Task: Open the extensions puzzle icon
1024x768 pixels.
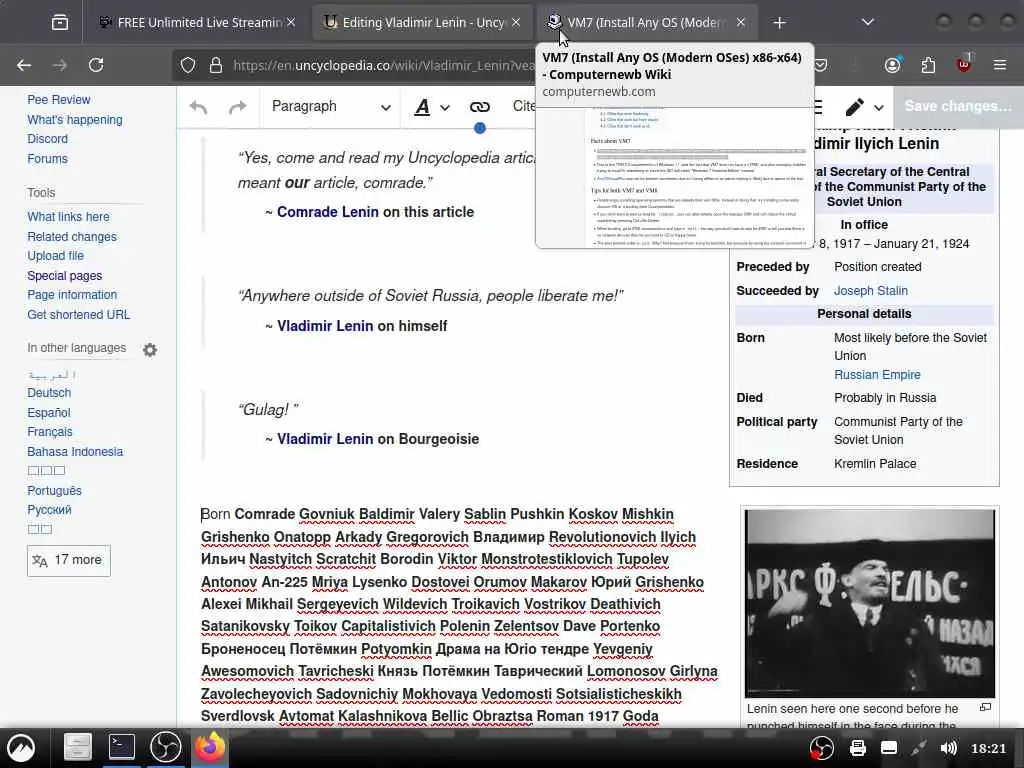Action: (928, 65)
